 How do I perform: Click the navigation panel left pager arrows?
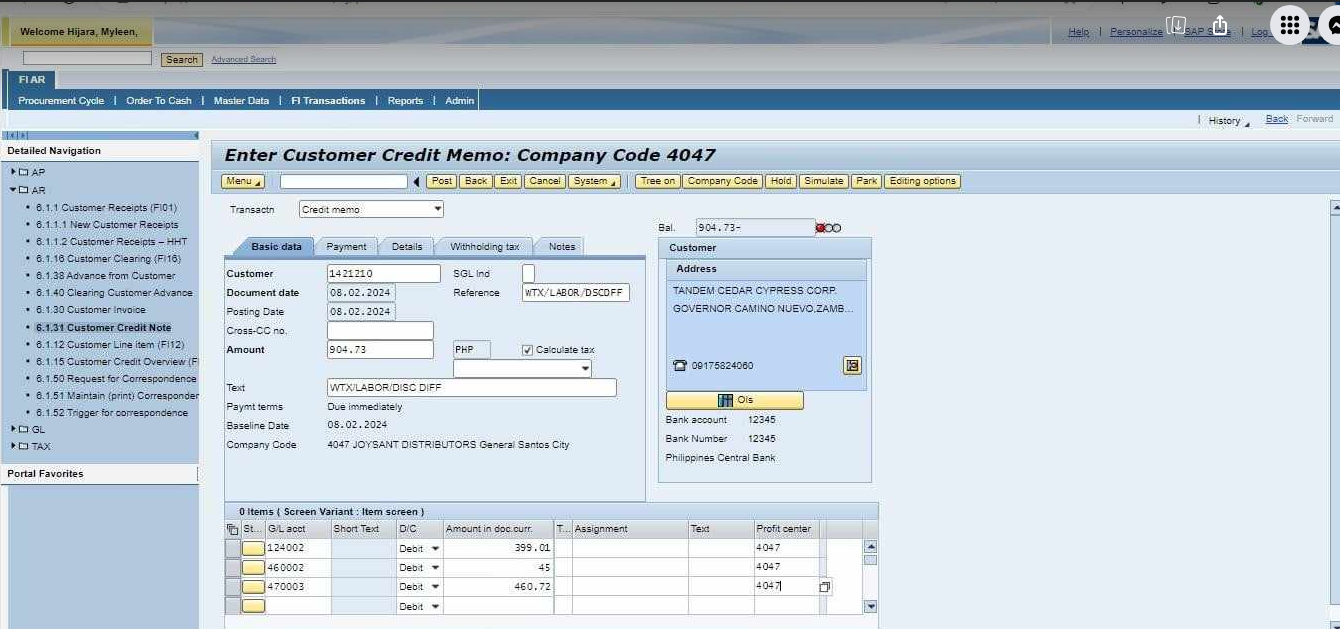pos(17,135)
